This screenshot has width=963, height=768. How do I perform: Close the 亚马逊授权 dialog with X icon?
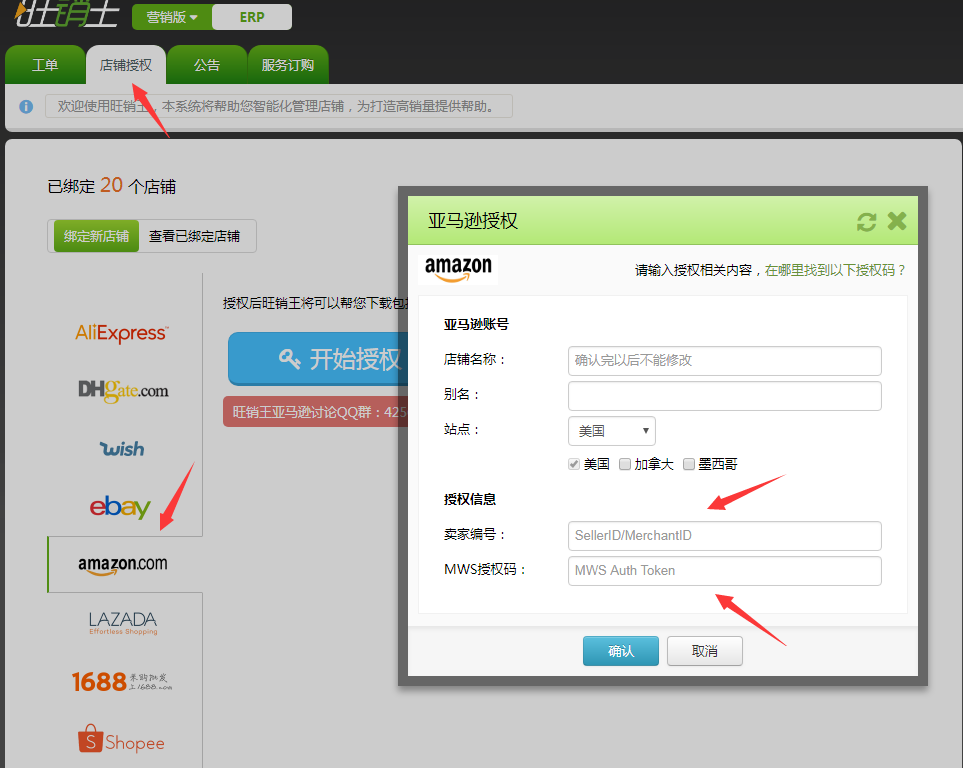click(x=897, y=221)
